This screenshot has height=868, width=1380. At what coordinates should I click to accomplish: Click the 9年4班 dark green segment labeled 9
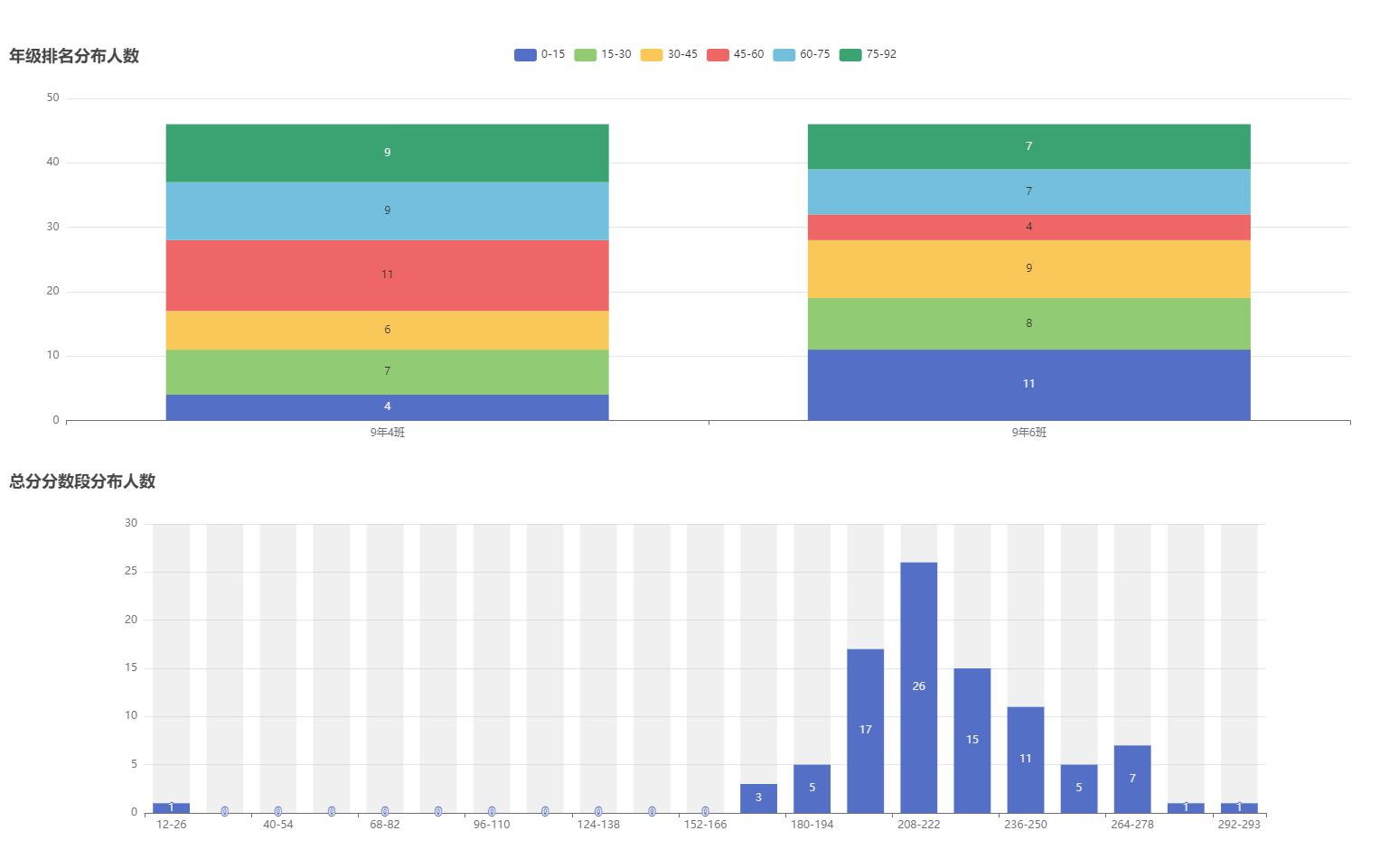click(x=387, y=153)
